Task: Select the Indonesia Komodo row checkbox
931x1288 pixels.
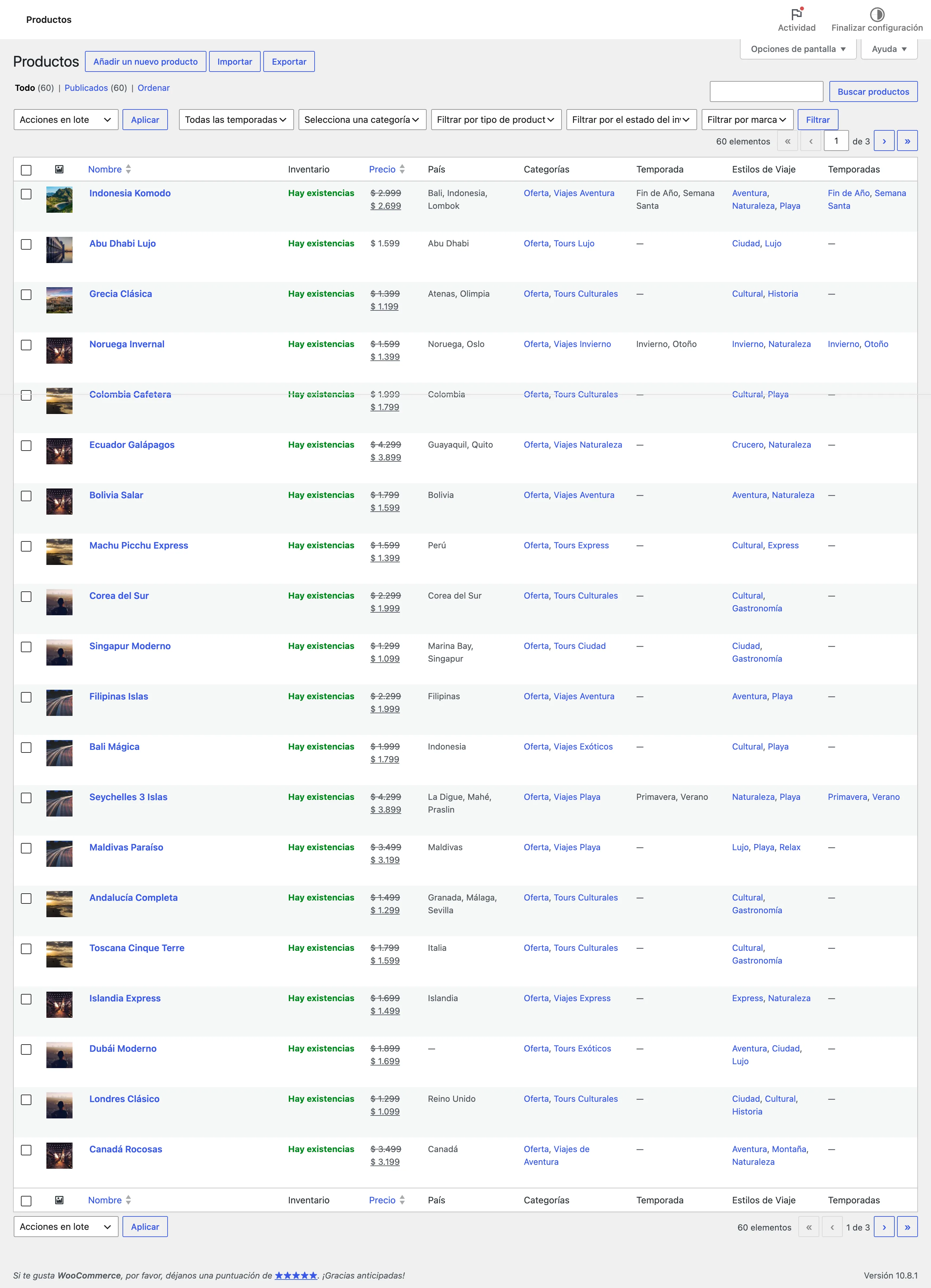Action: pyautogui.click(x=26, y=194)
